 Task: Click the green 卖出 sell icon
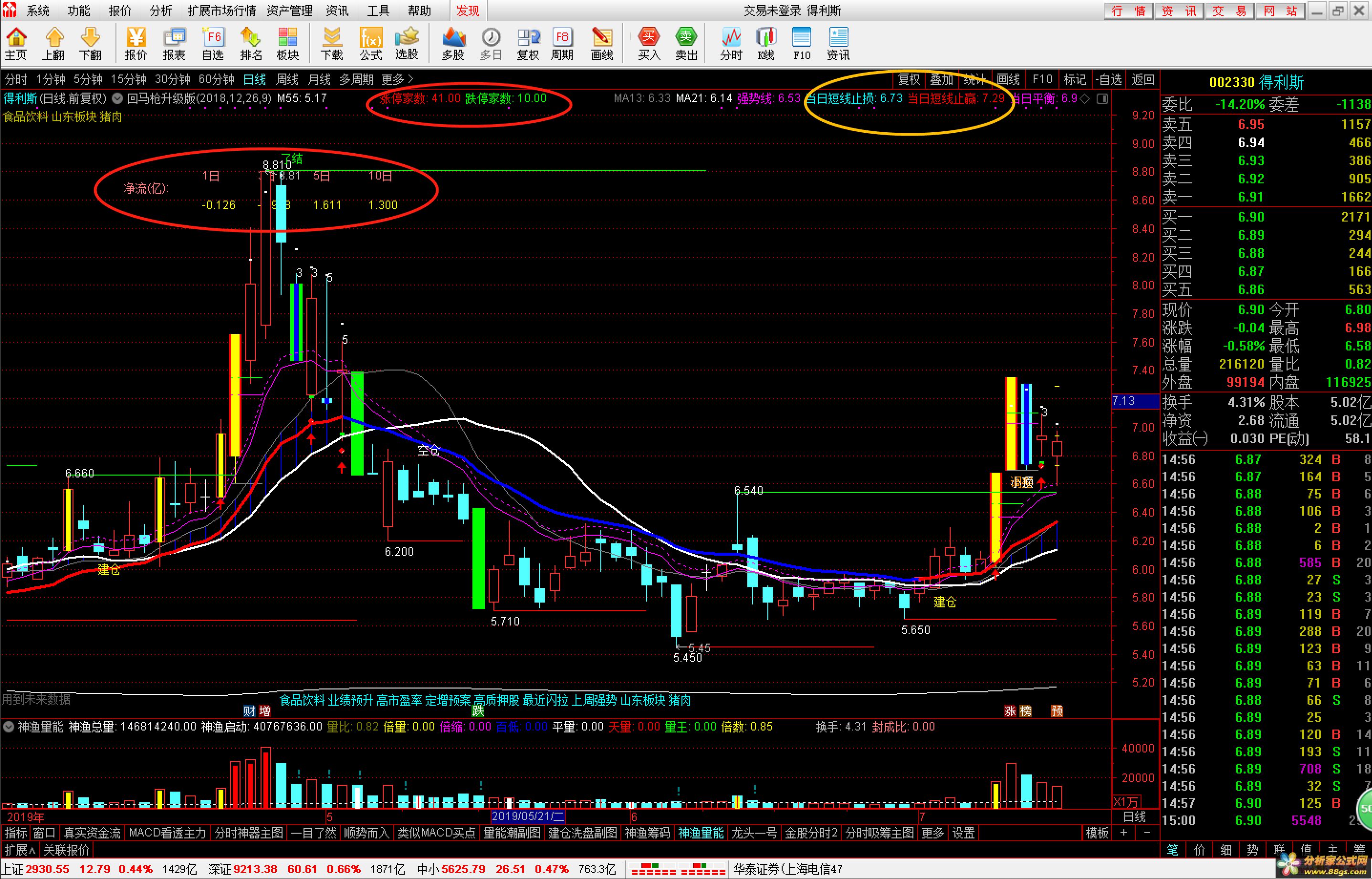click(x=686, y=43)
